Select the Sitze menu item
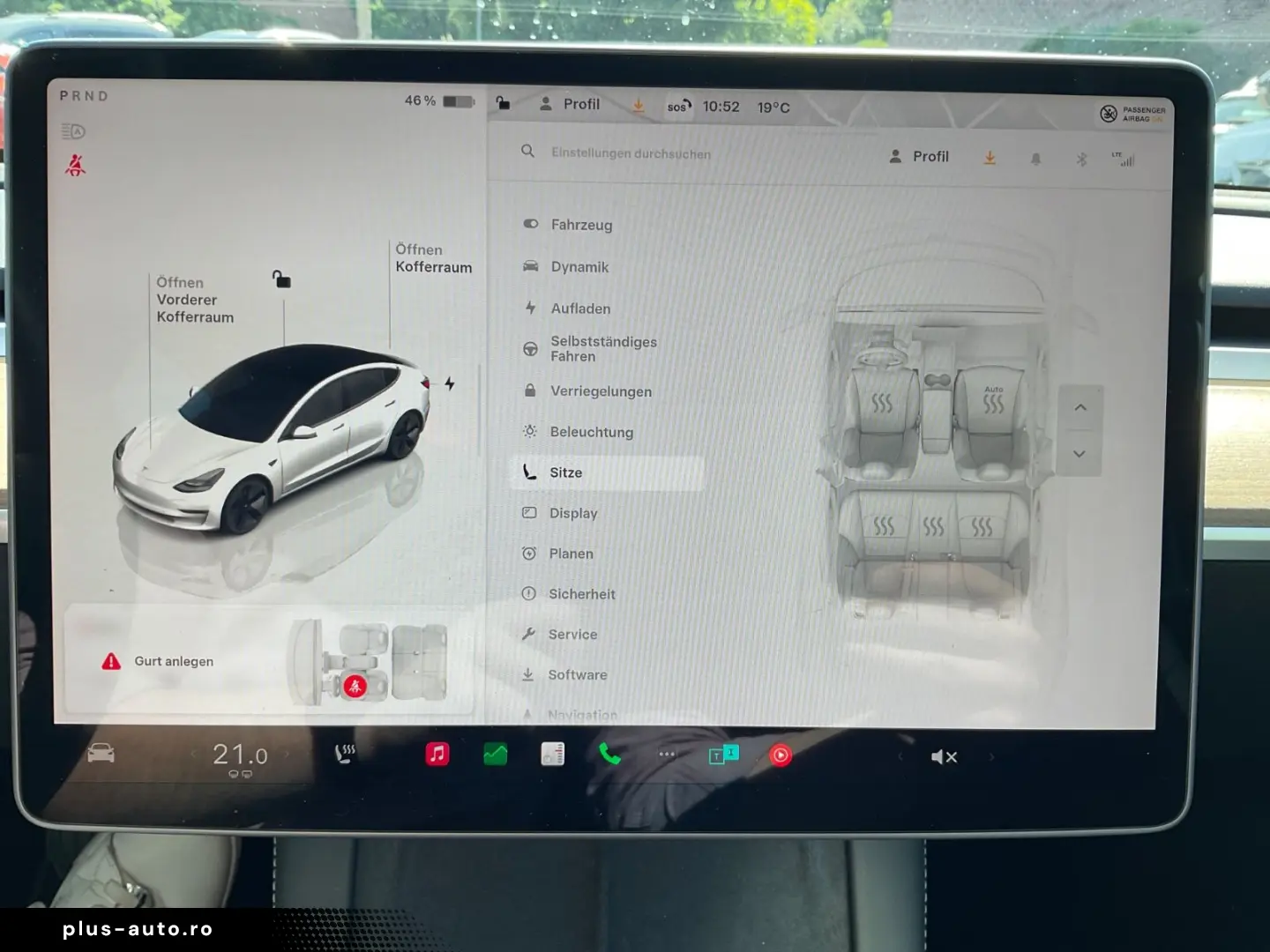Image resolution: width=1270 pixels, height=952 pixels. pos(609,472)
